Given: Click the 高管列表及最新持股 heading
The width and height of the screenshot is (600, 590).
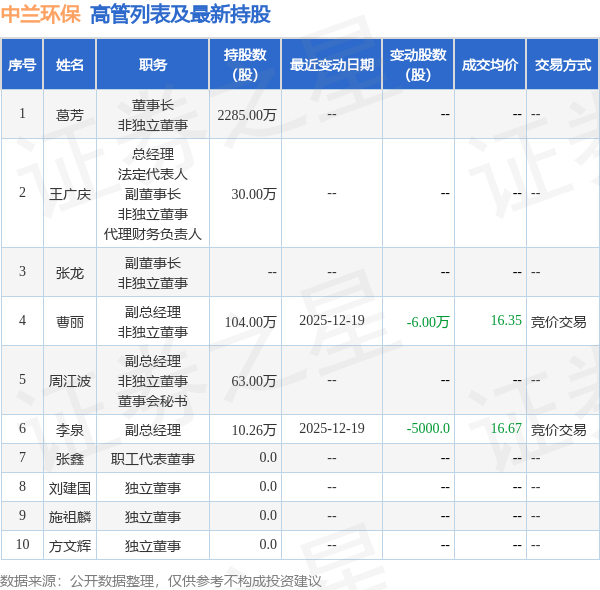Looking at the screenshot, I should click(180, 14).
